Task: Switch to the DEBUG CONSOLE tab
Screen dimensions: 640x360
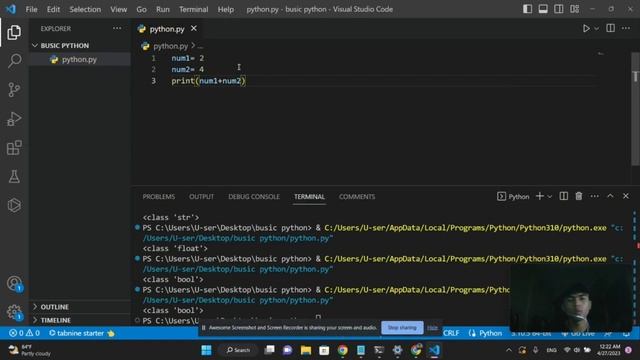Action: [254, 197]
